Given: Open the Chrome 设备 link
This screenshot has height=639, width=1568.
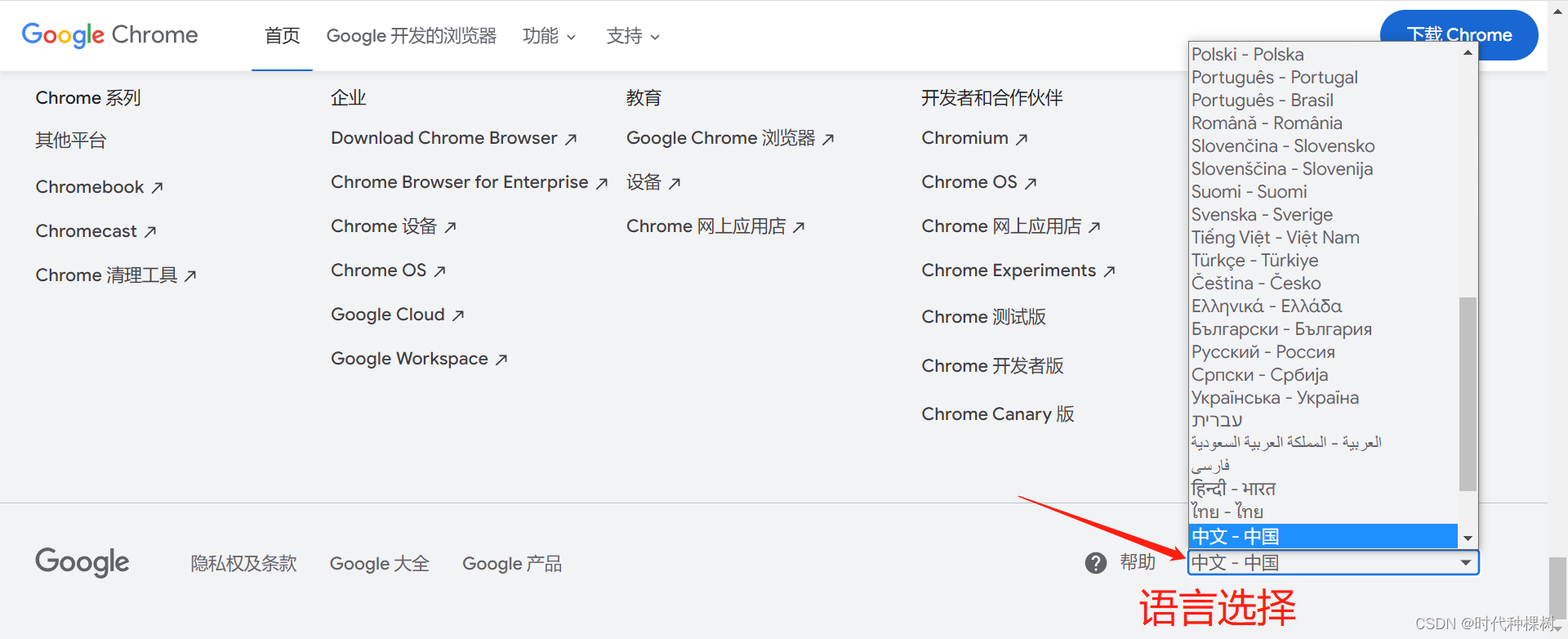Looking at the screenshot, I should click(394, 226).
